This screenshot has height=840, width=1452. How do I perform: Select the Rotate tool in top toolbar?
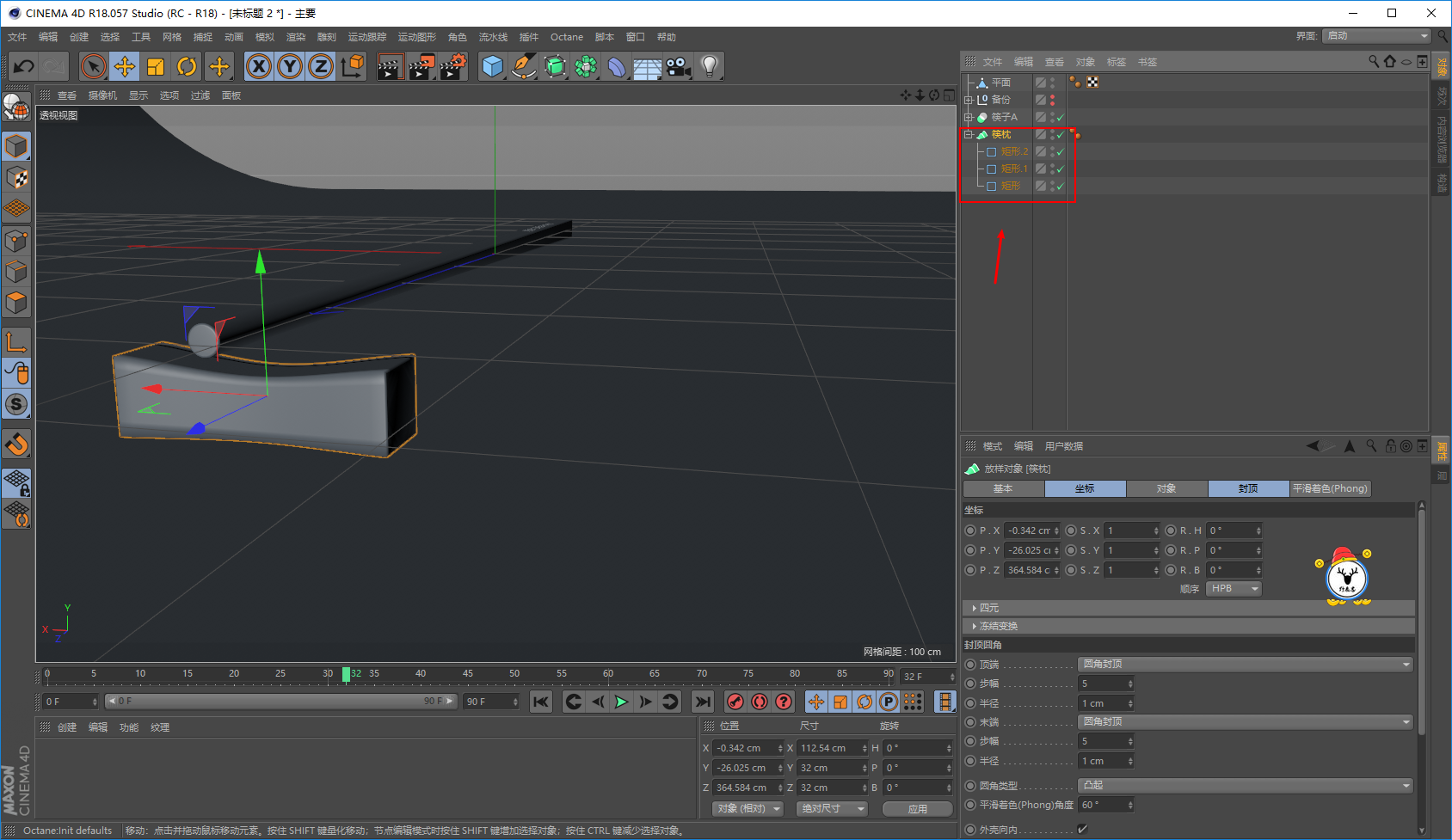coord(187,66)
